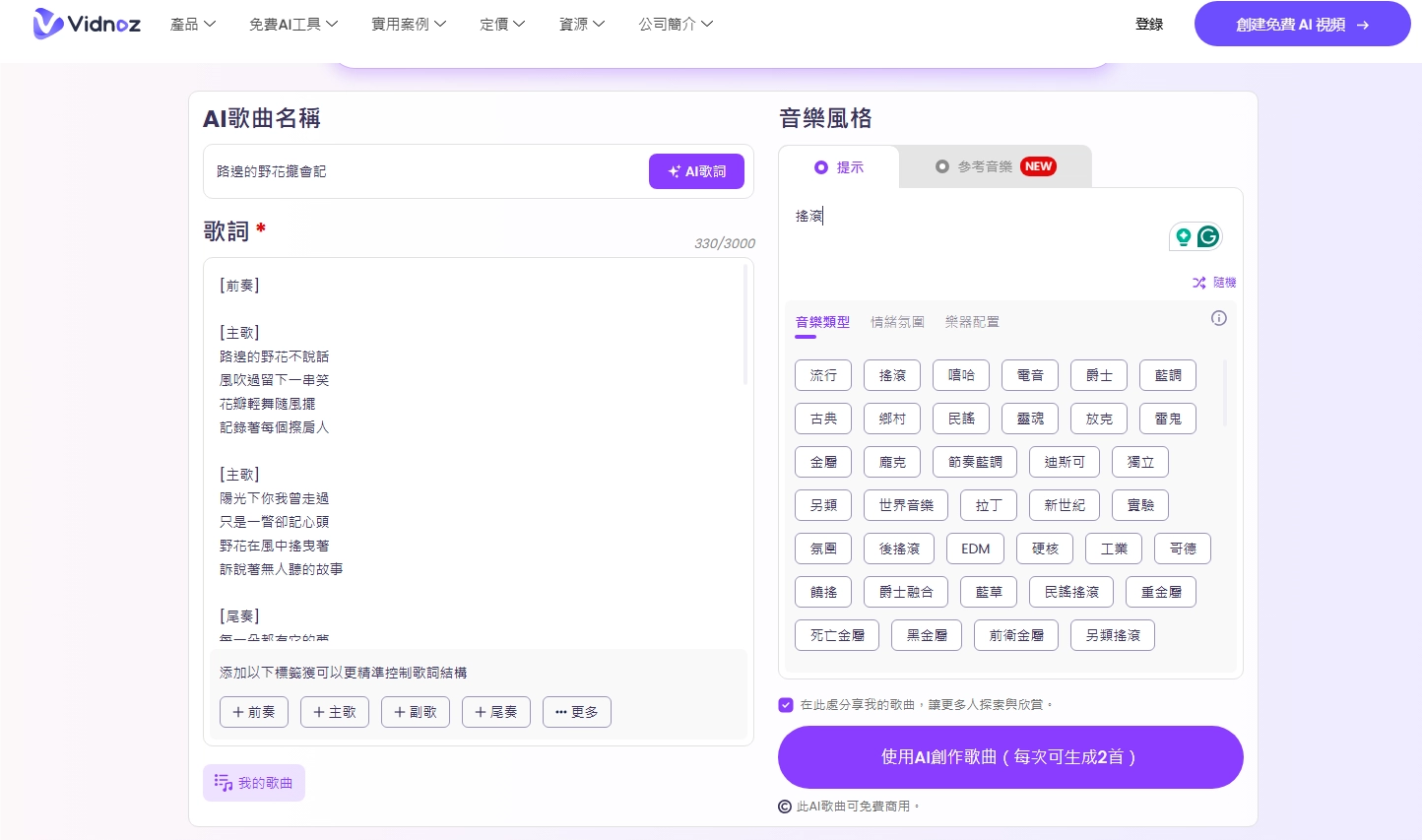Open the 產品 products dropdown
The width and height of the screenshot is (1422, 840).
193,24
